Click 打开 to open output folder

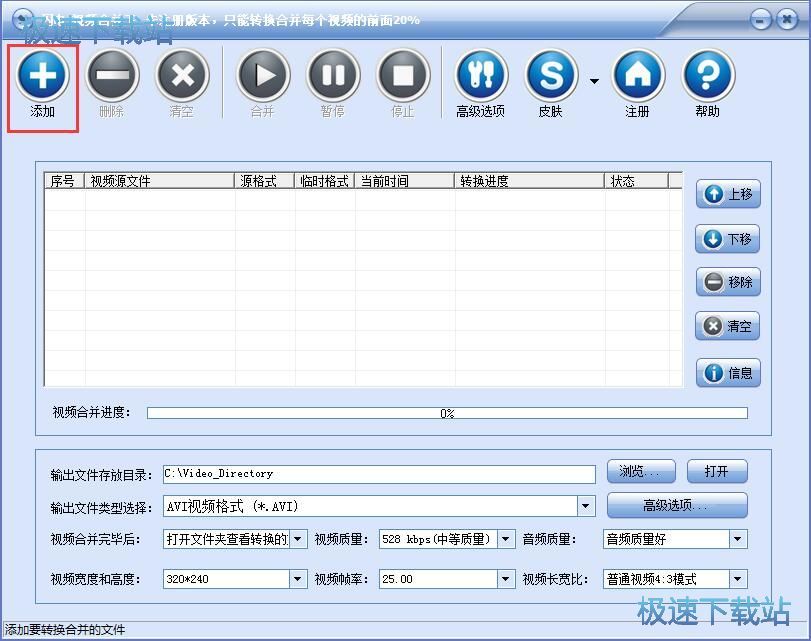point(716,472)
